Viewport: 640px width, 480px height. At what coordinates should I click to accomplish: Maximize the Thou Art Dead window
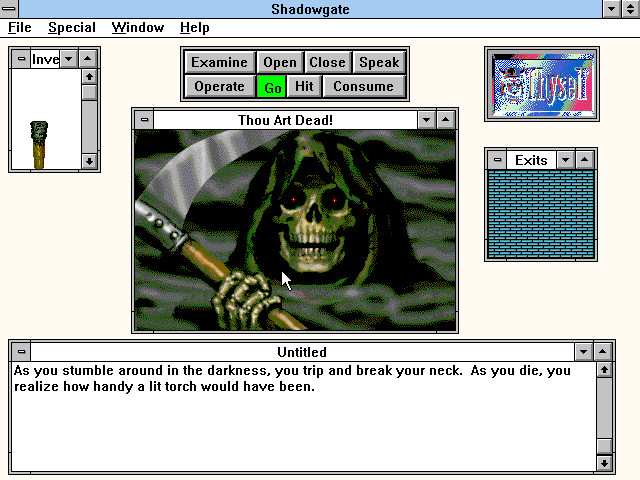click(x=445, y=120)
